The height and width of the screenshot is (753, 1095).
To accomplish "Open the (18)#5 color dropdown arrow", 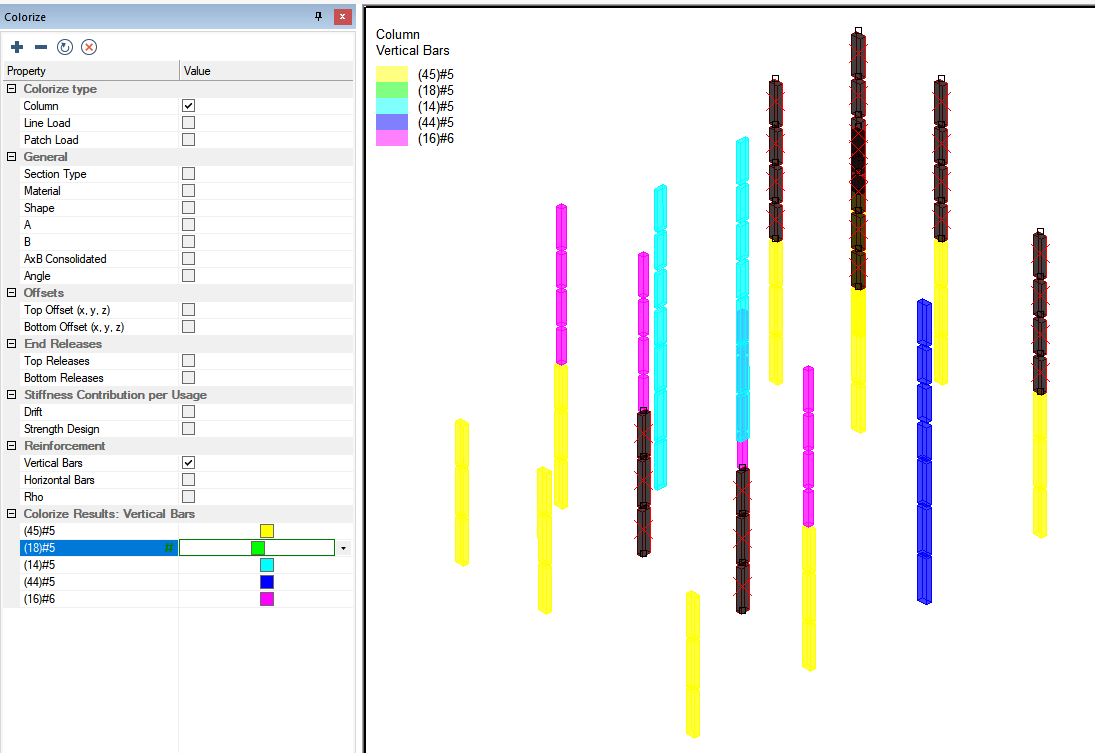I will pos(344,548).
